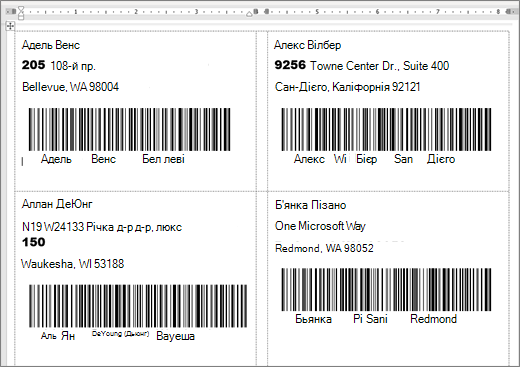Viewport: 520px width, 367px height.
Task: Click the line "Redmond, WA 98052"
Action: 324,248
